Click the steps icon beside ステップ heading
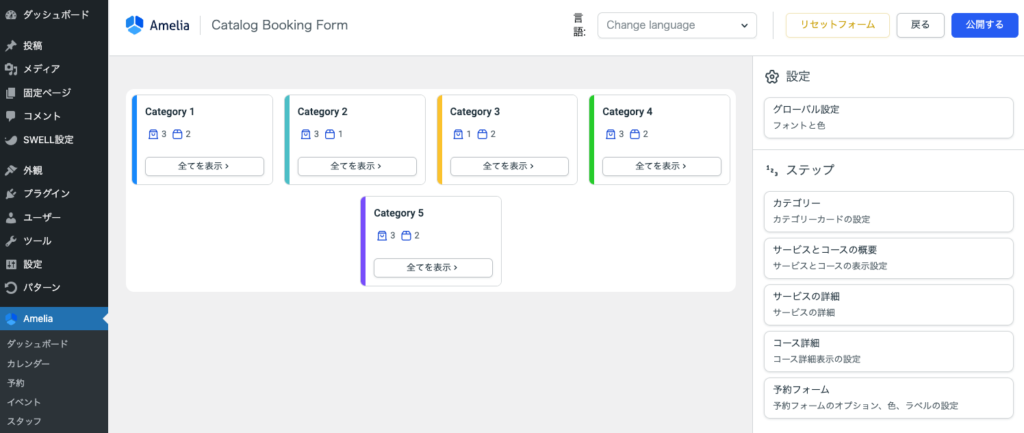 [x=771, y=170]
